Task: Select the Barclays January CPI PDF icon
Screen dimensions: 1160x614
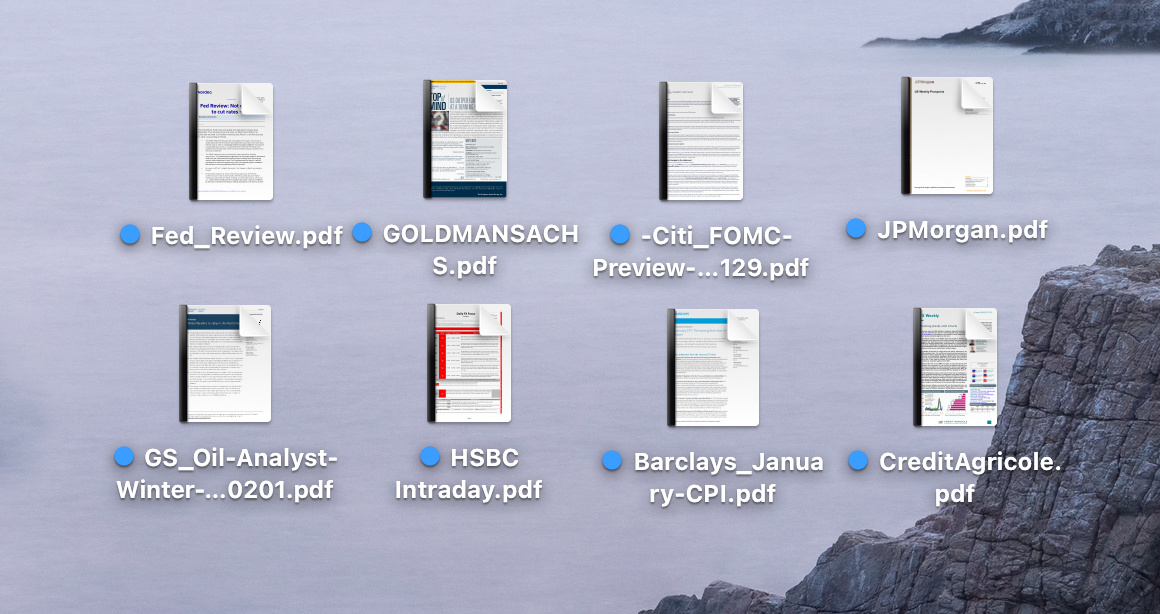Action: pyautogui.click(x=712, y=367)
